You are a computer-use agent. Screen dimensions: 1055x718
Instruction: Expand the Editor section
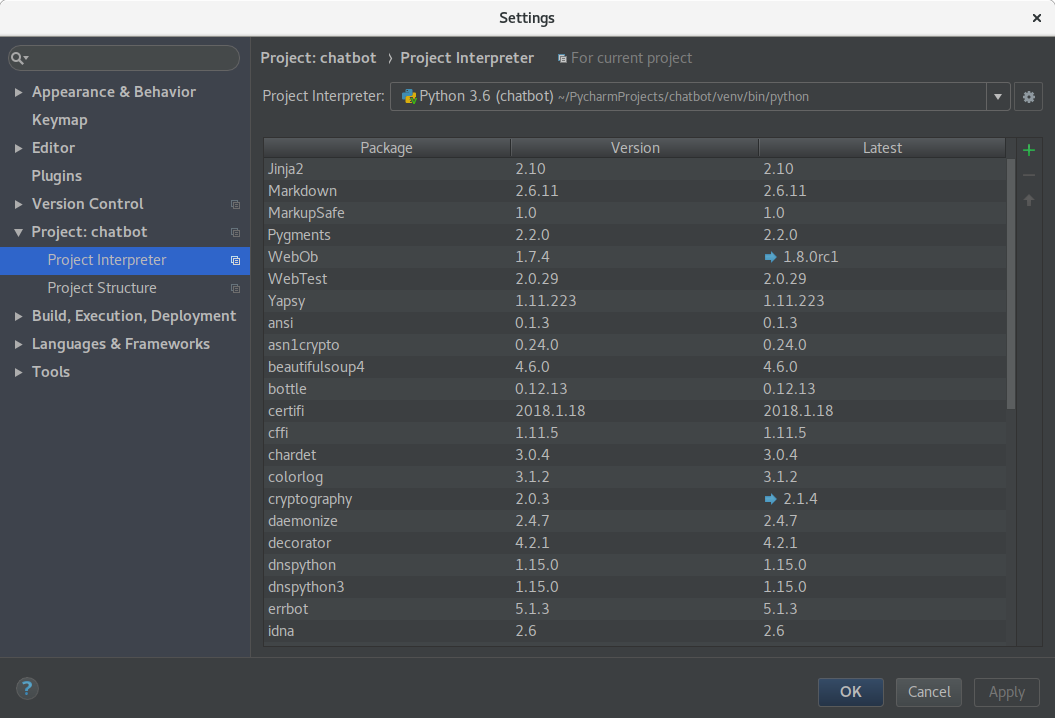point(18,148)
